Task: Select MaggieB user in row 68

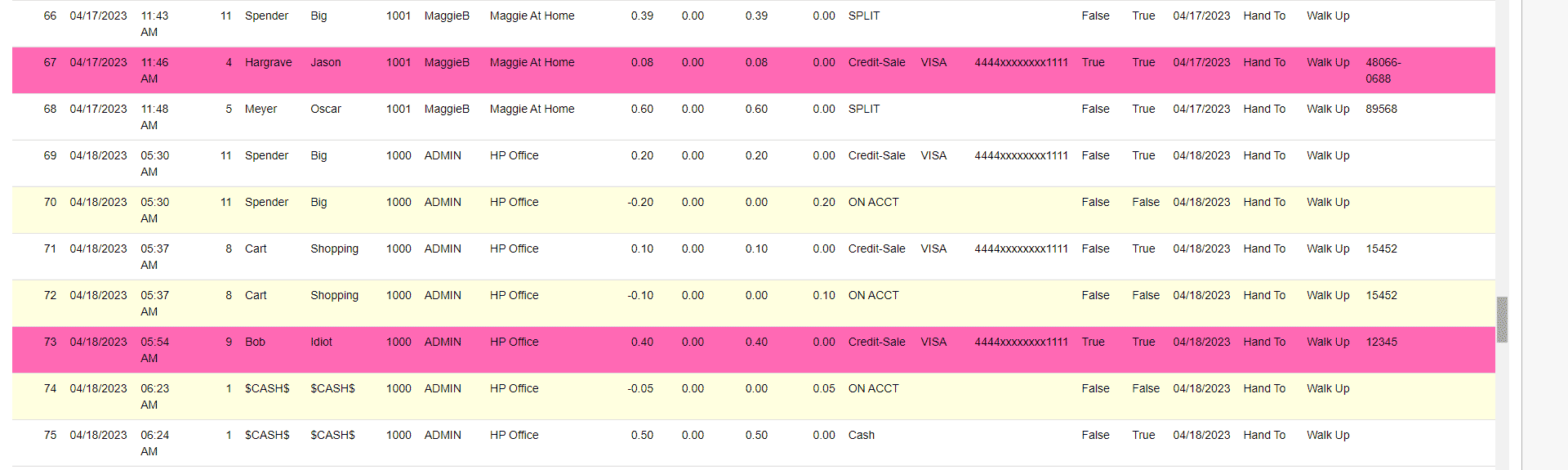Action: [x=447, y=109]
